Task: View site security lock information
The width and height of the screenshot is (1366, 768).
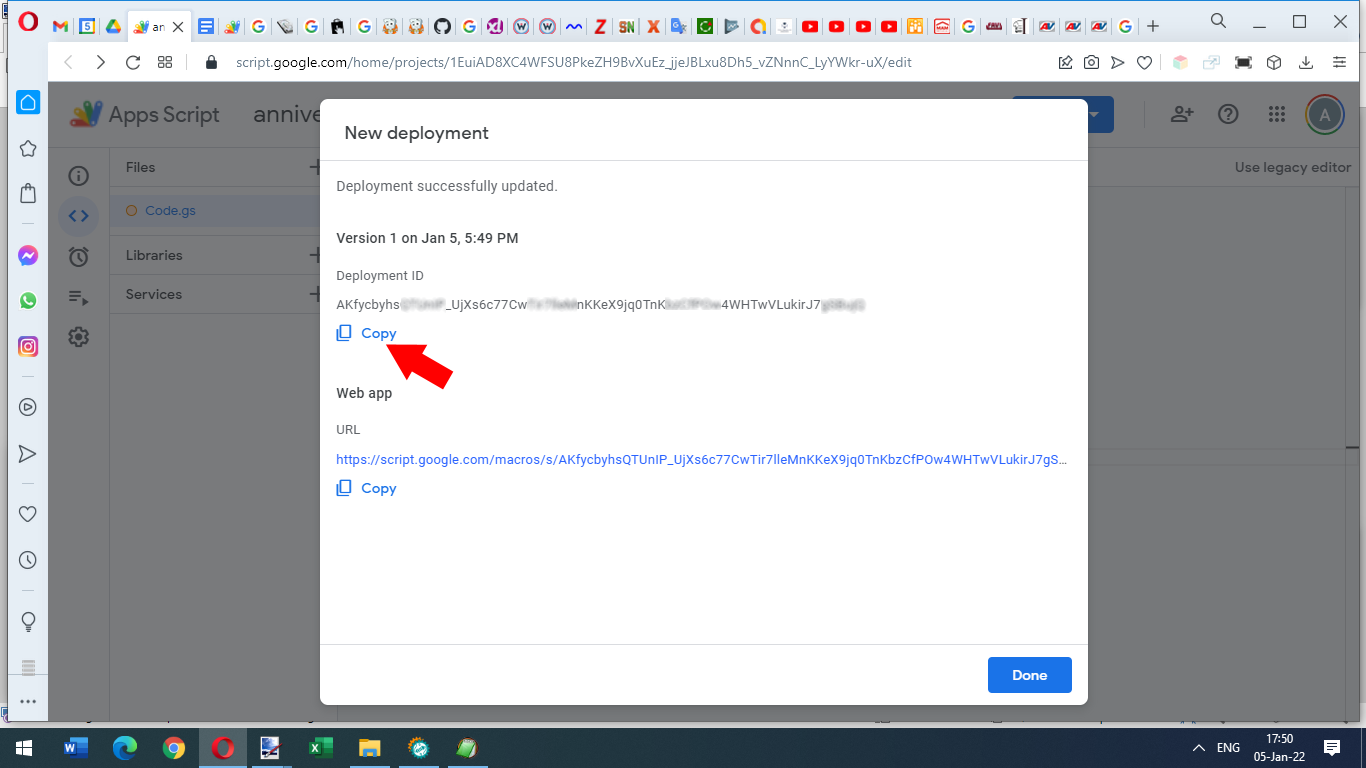Action: click(211, 62)
